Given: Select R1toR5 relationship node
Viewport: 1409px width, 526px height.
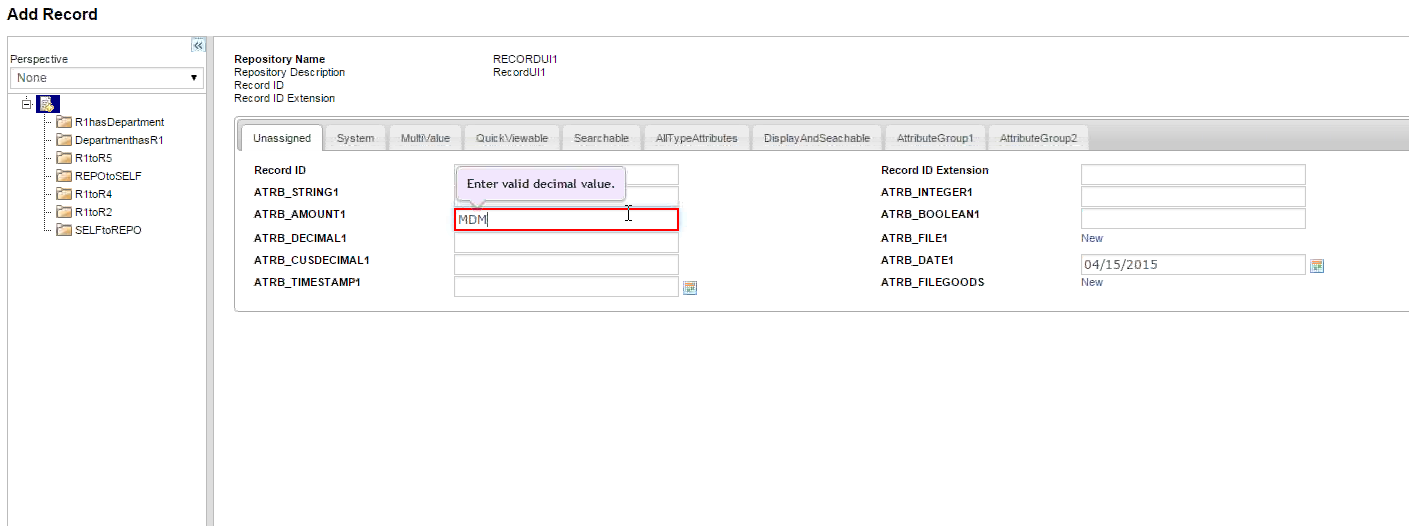Looking at the screenshot, I should point(94,158).
